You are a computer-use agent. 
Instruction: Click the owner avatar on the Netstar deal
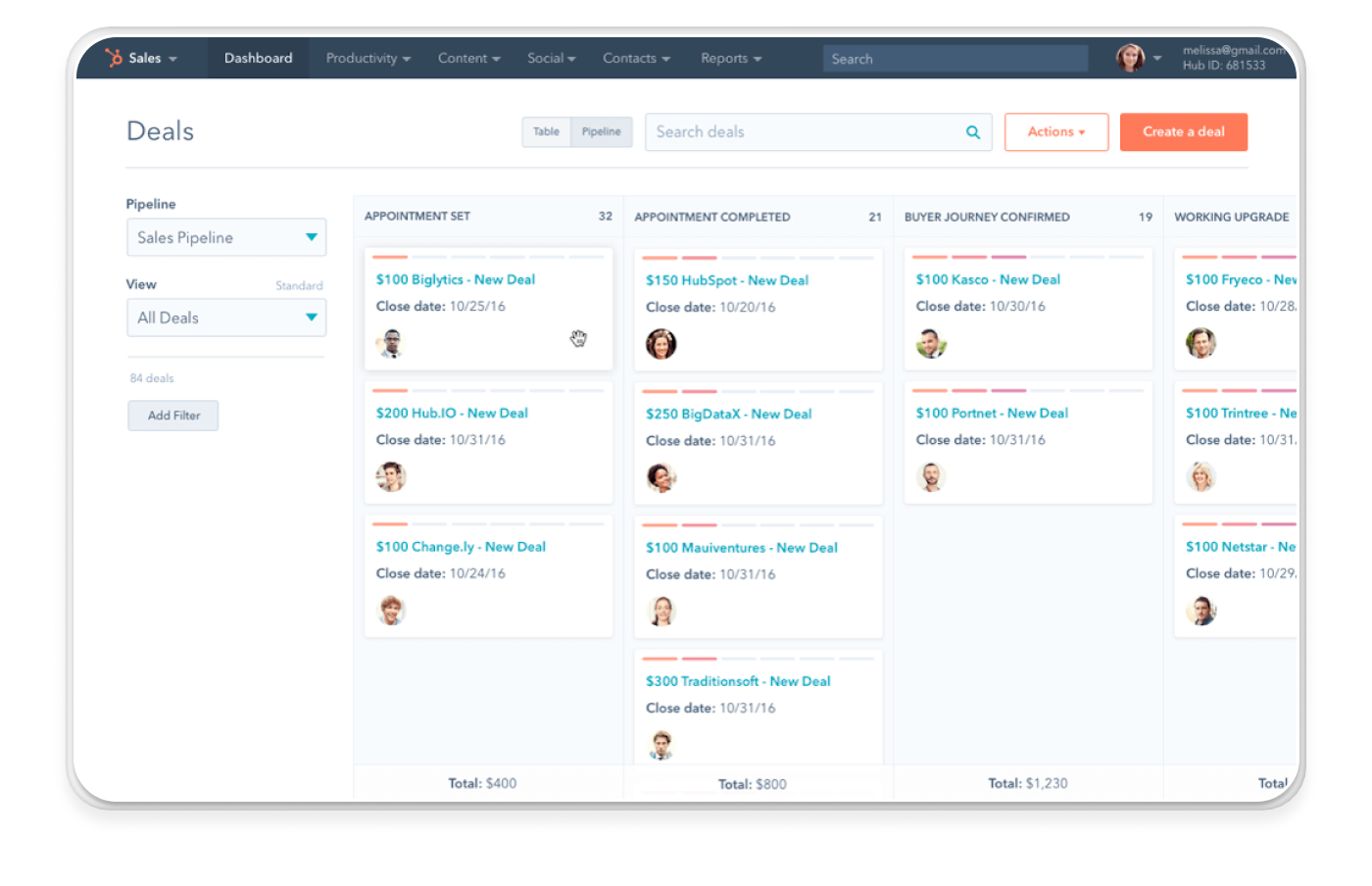pyautogui.click(x=1201, y=611)
